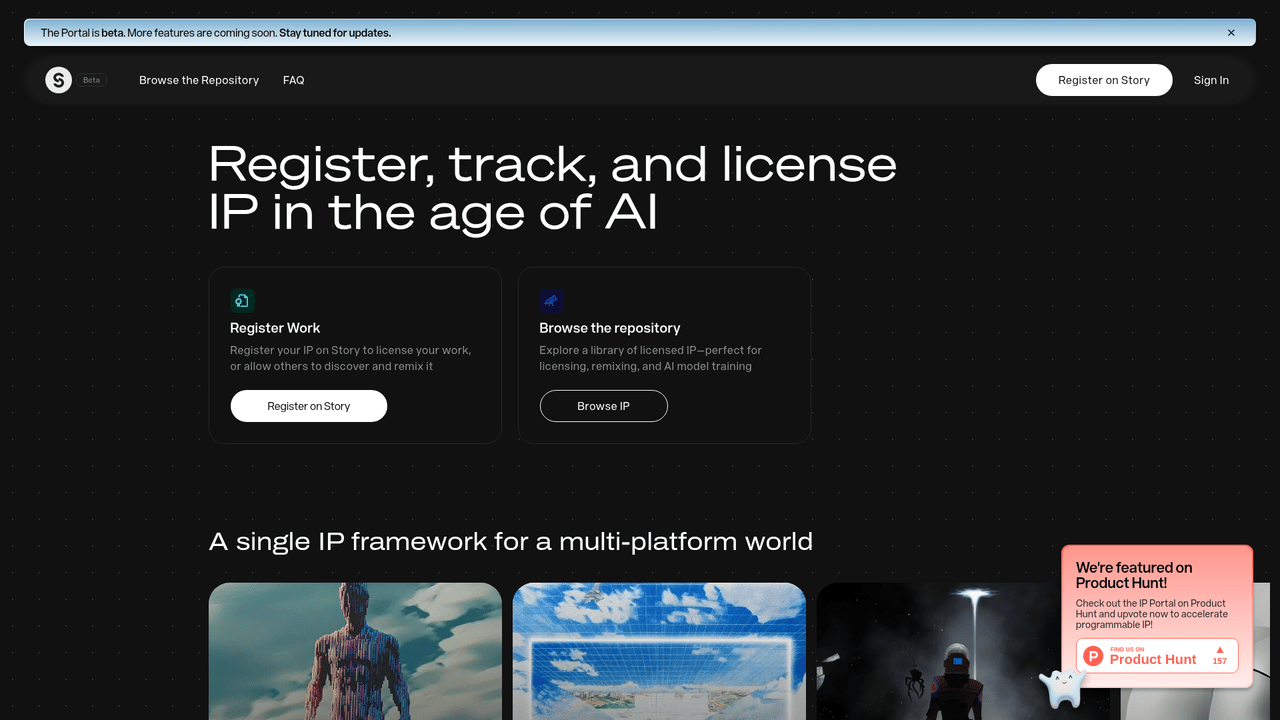
Task: Click the Beta badge label
Action: pyautogui.click(x=92, y=80)
